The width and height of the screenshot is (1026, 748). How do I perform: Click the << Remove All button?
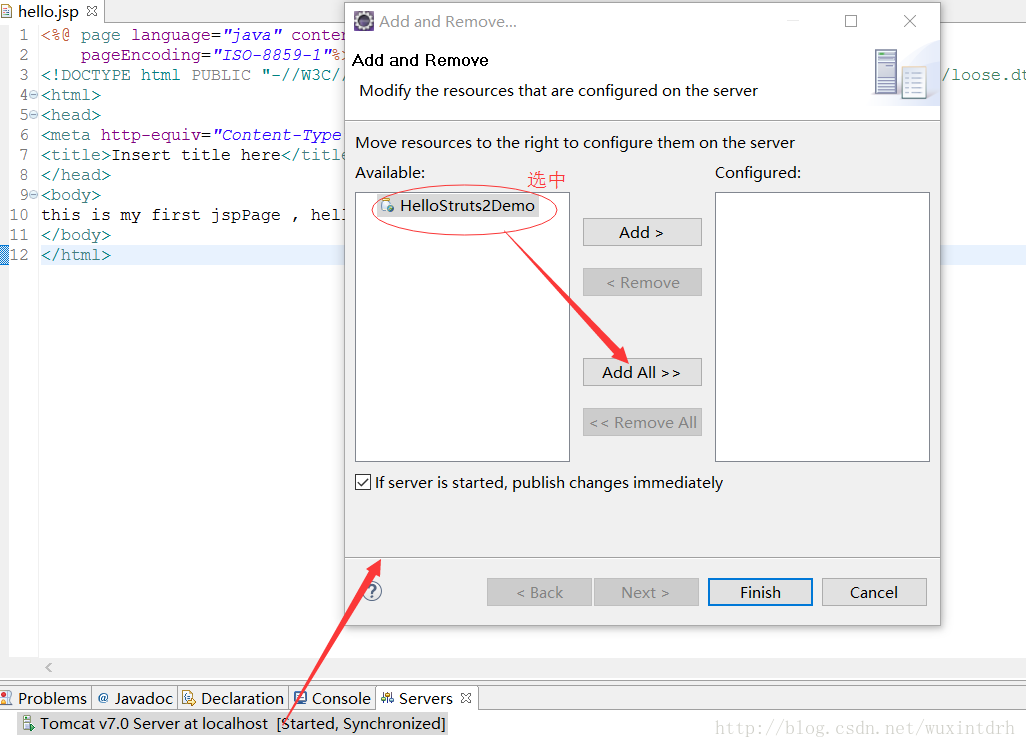tap(642, 423)
